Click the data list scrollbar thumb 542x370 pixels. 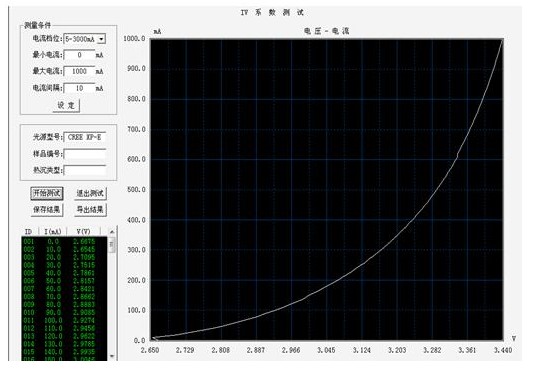[112, 244]
